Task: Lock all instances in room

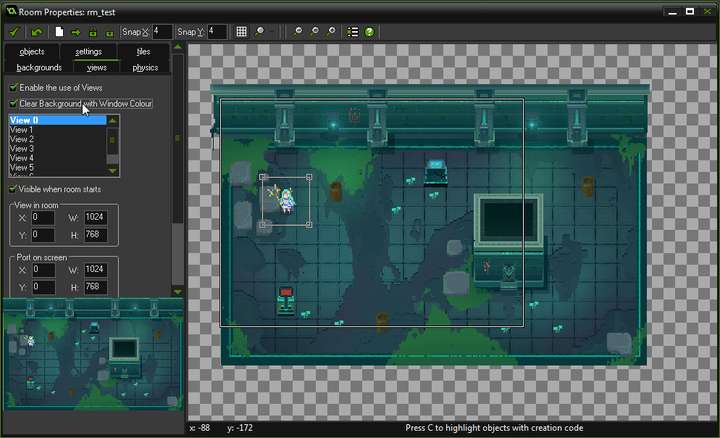Action: pyautogui.click(x=93, y=32)
